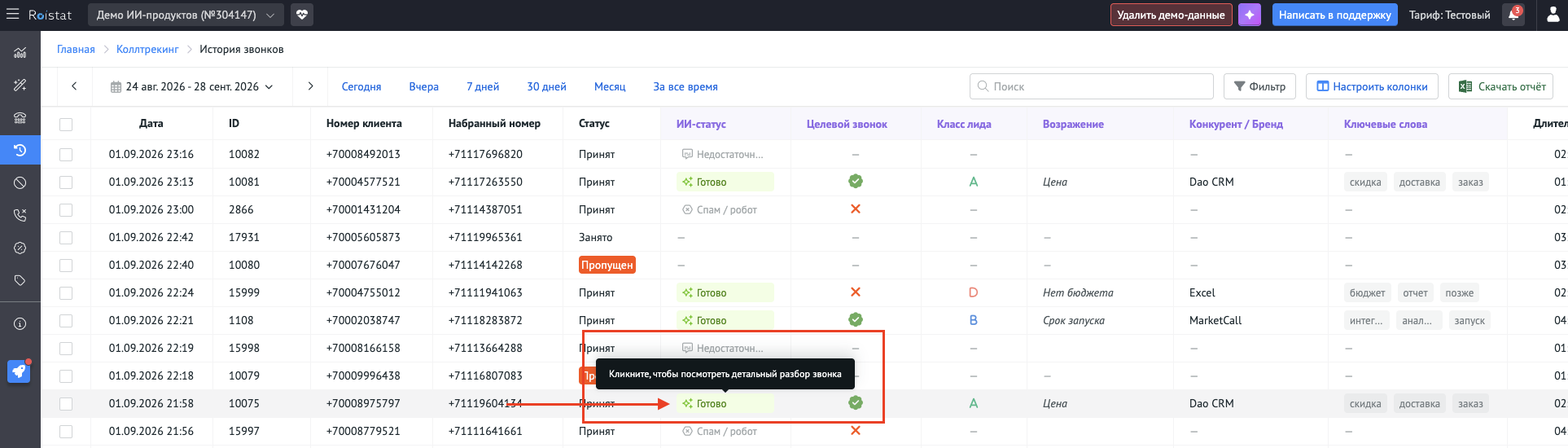This screenshot has height=448, width=1568.
Task: Select the Месяц period tab
Action: [610, 87]
